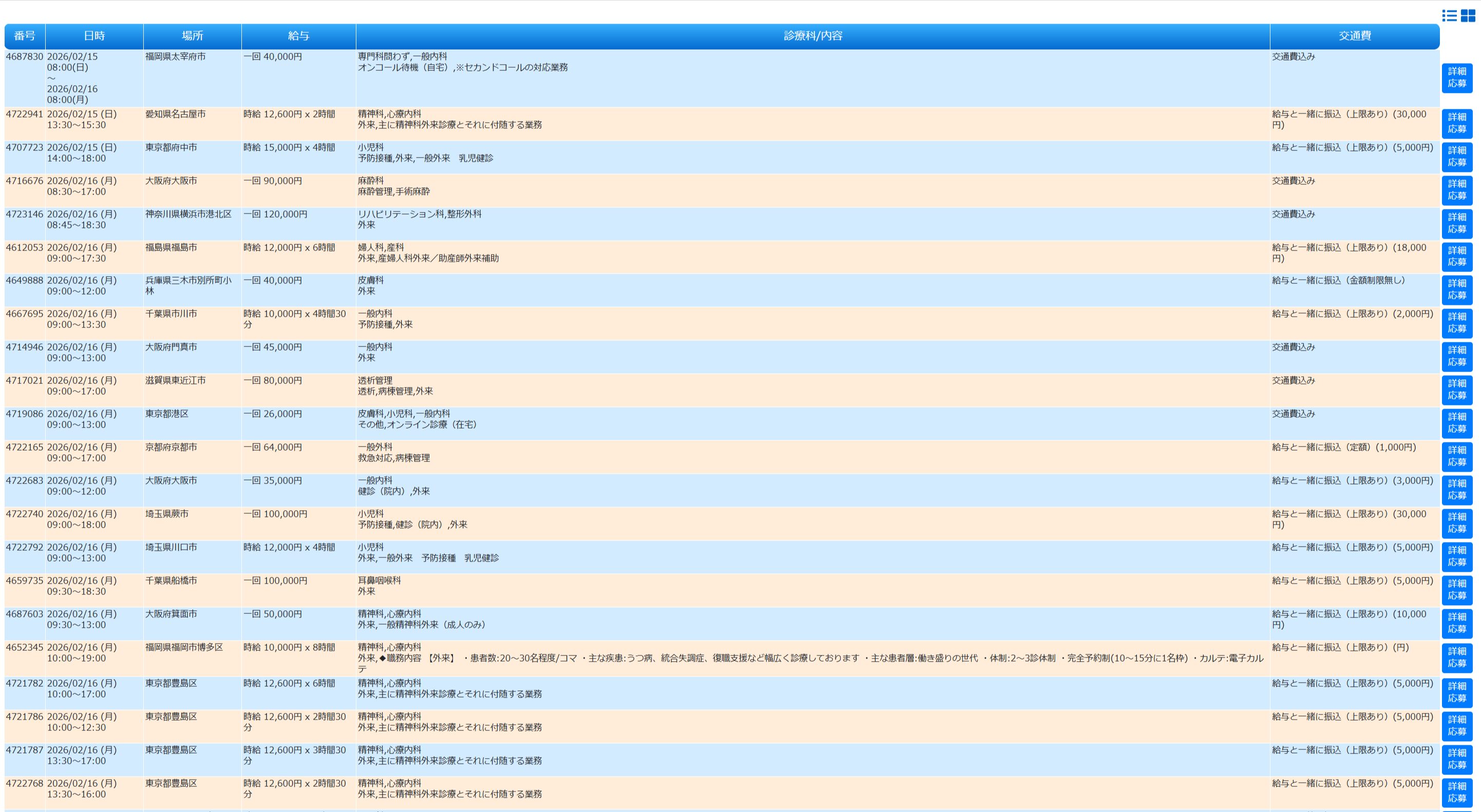
Task: Click 詳細応募 for job 4717021 dialysis
Action: coord(1456,390)
